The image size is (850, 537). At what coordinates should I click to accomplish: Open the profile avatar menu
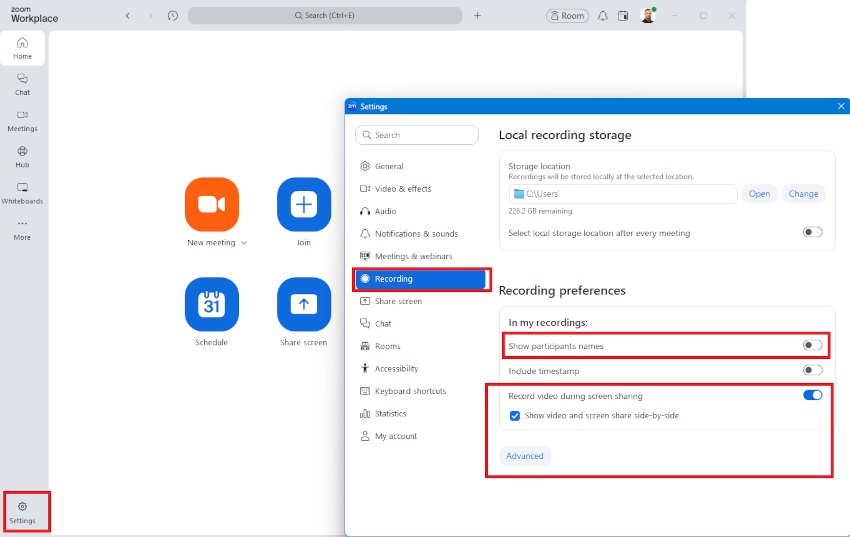point(648,16)
